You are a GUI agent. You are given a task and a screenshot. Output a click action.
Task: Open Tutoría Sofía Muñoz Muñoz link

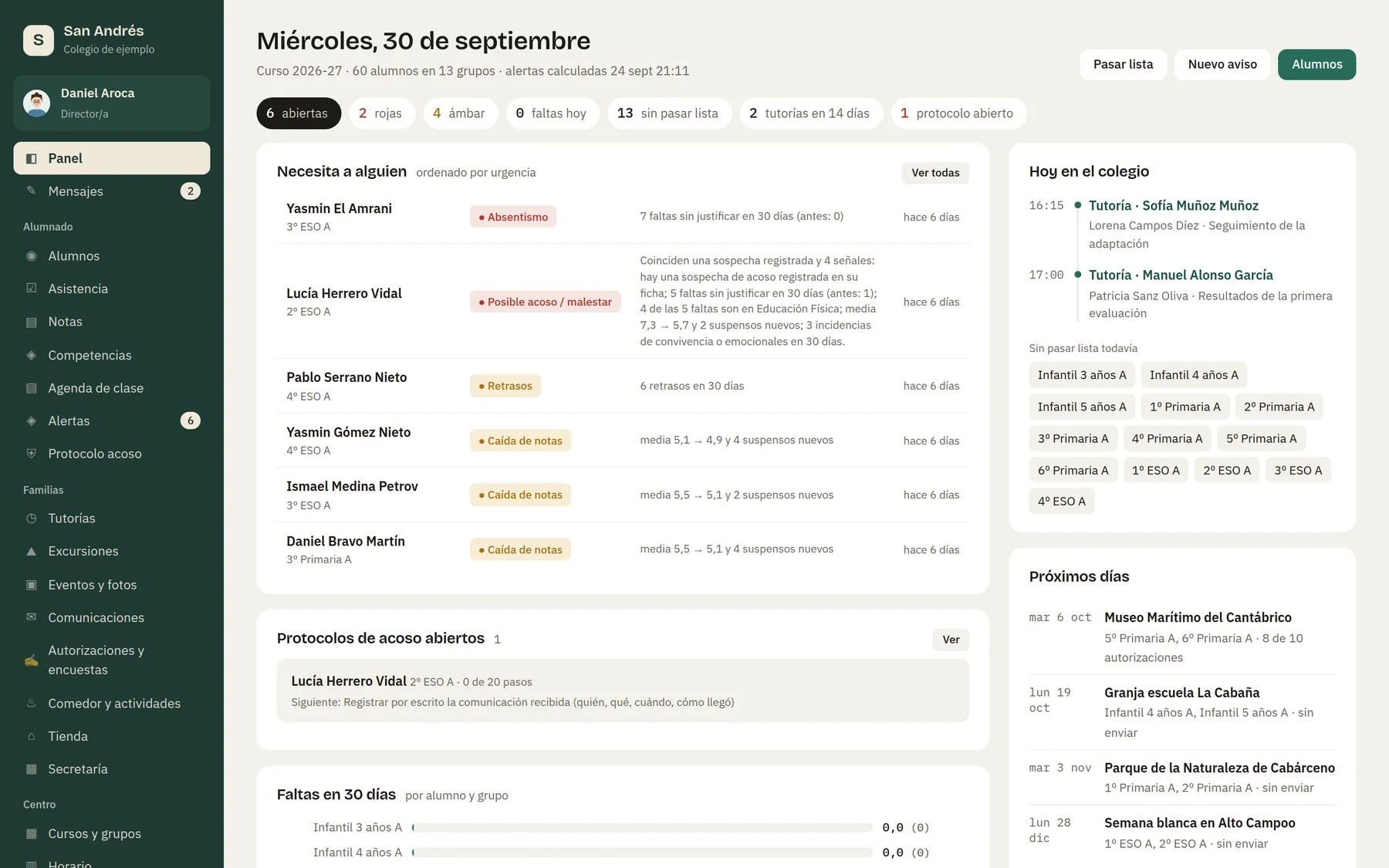point(1173,205)
